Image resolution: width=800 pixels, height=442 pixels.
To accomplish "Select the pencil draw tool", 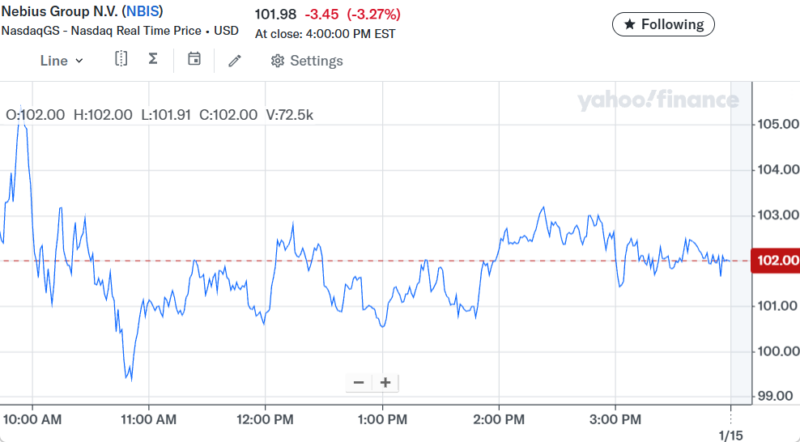I will 235,61.
